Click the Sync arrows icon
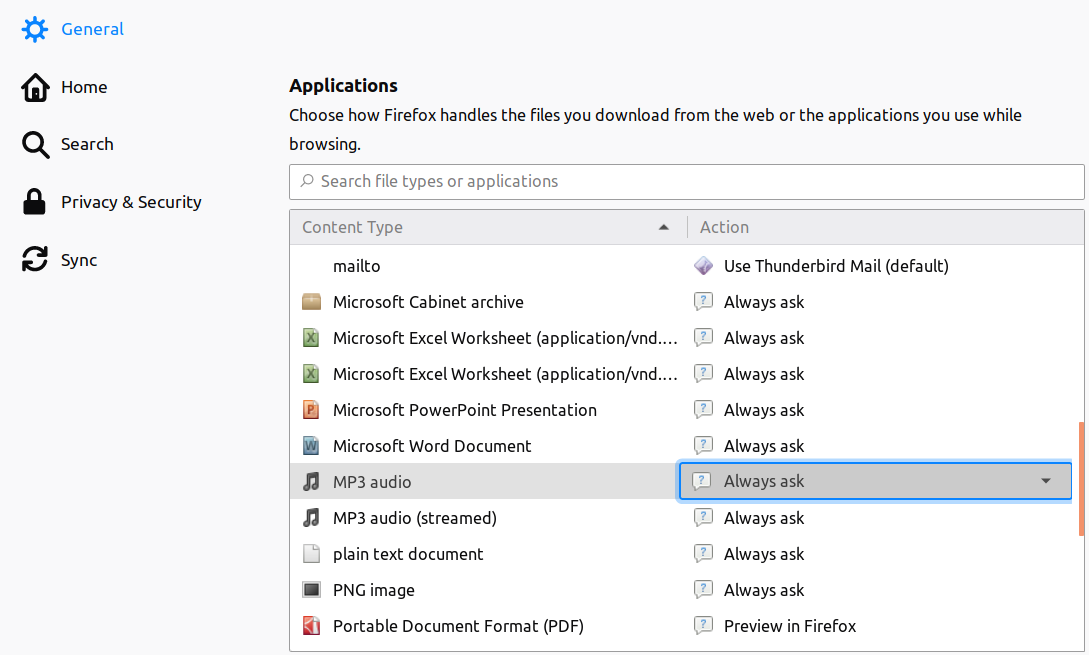The height and width of the screenshot is (655, 1089). click(35, 260)
